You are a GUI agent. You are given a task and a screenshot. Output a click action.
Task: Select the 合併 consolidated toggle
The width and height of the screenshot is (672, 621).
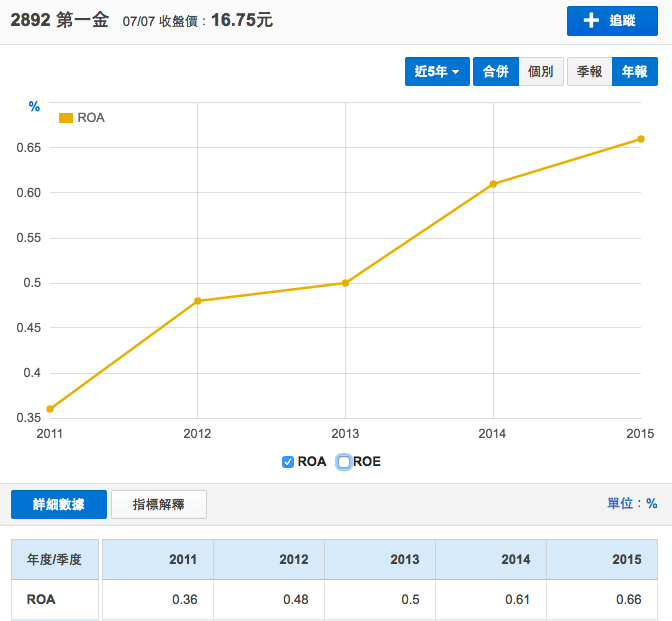click(495, 72)
